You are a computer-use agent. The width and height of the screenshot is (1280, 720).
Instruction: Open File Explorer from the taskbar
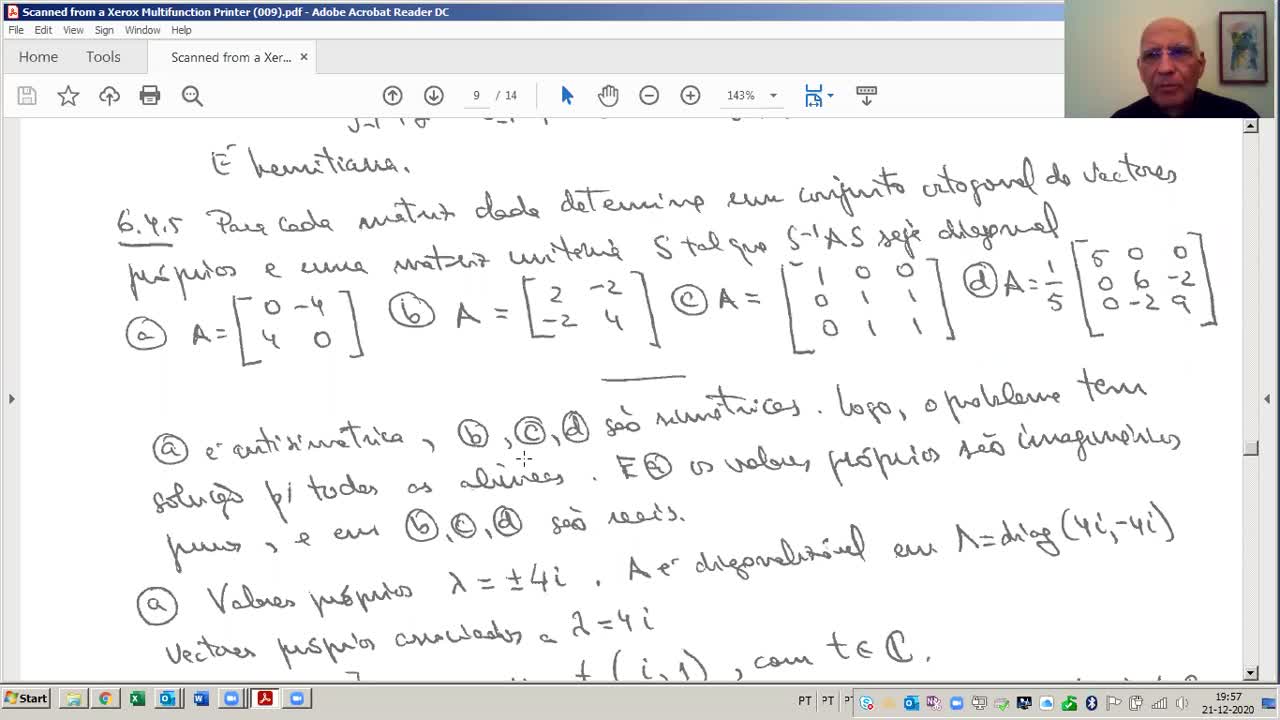coord(73,699)
